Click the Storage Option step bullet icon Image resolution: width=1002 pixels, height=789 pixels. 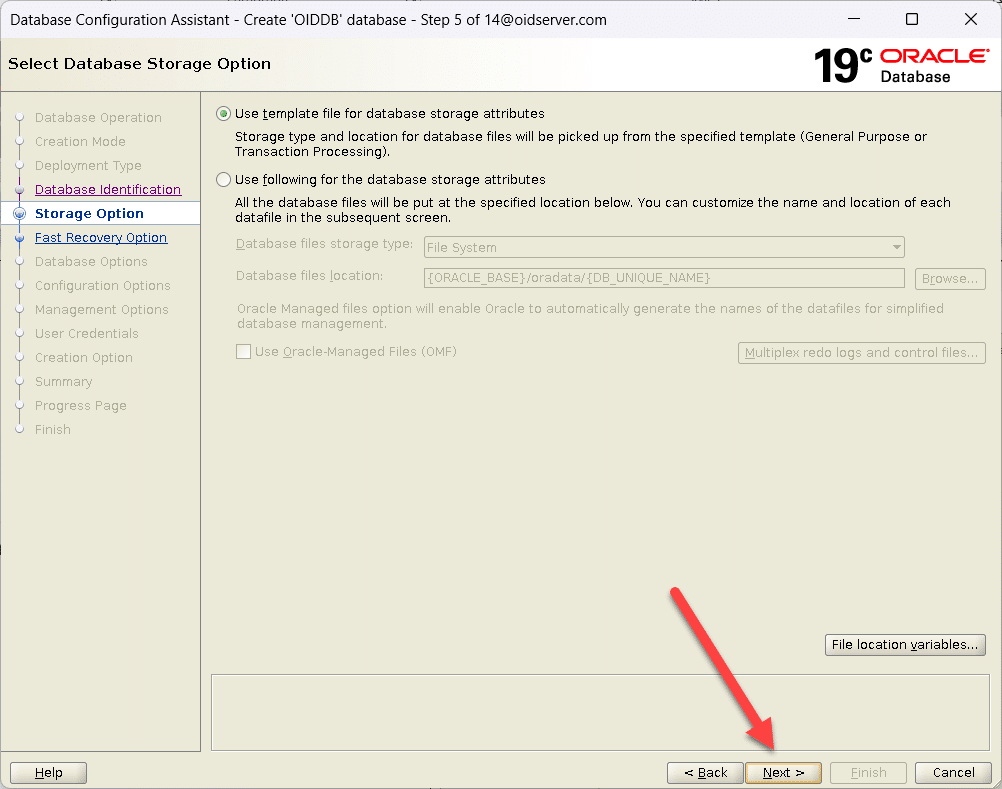pyautogui.click(x=19, y=214)
